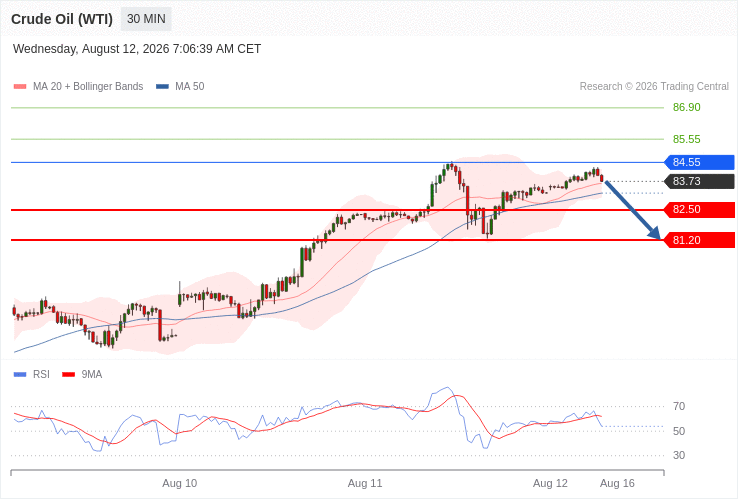The height and width of the screenshot is (500, 738).
Task: Click the 86.90 green resistance label
Action: (686, 107)
